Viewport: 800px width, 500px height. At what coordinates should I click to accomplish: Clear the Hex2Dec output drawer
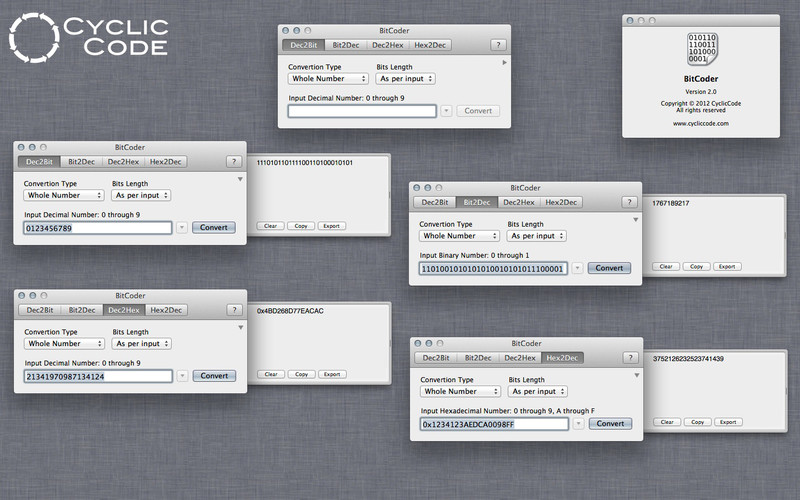click(667, 422)
